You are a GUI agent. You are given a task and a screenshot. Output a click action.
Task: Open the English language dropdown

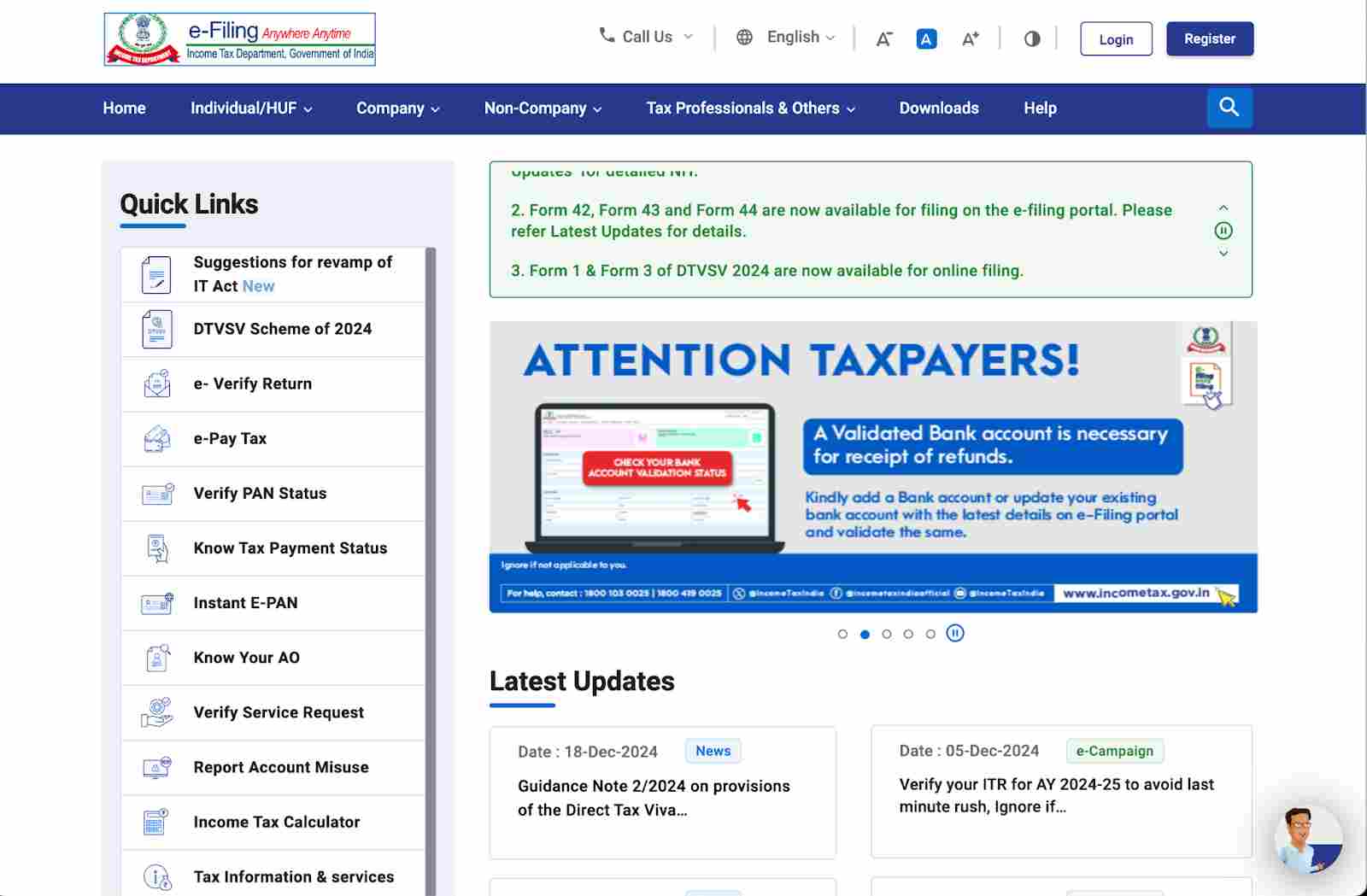(786, 37)
